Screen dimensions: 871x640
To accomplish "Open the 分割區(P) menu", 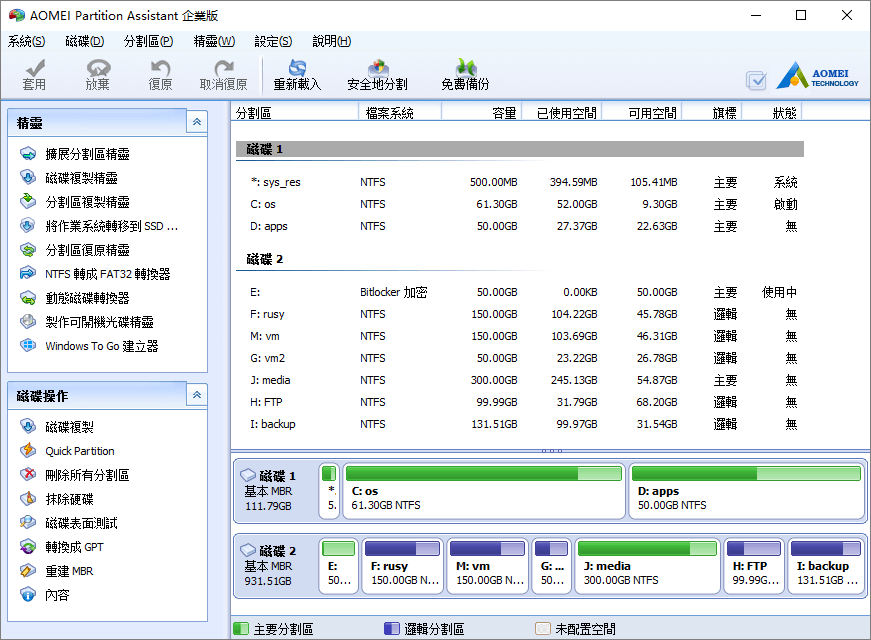I will (x=148, y=41).
